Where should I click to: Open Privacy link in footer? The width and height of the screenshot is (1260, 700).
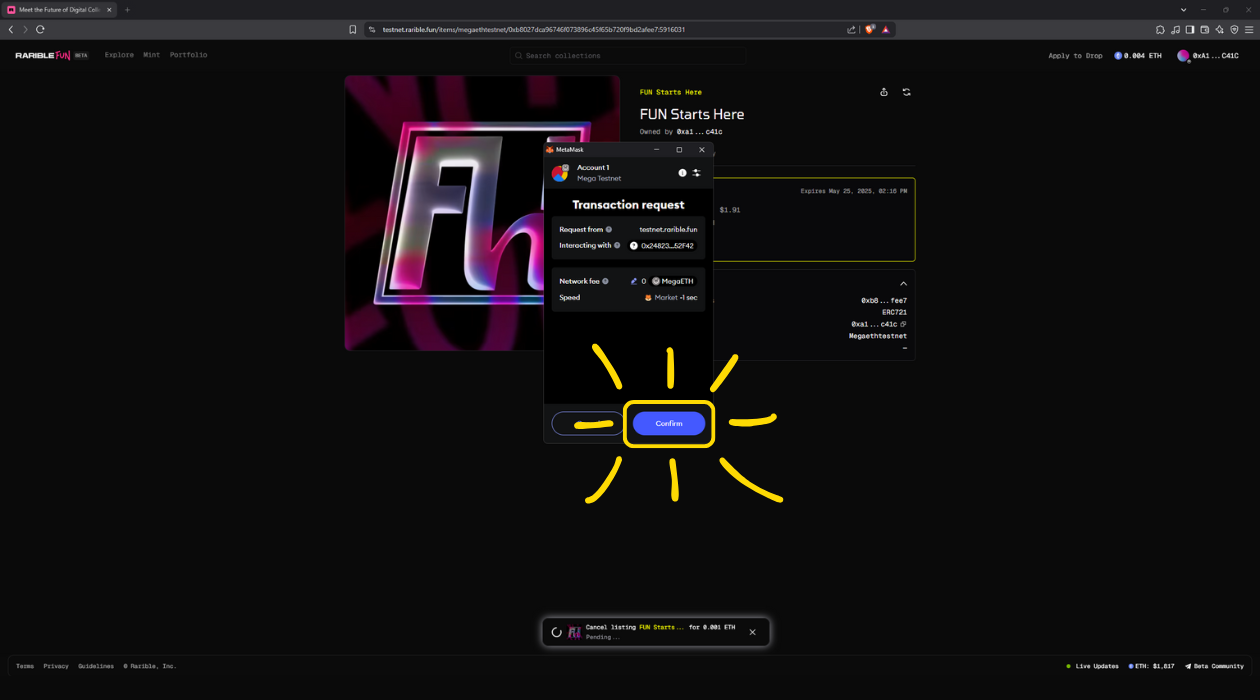tap(56, 666)
